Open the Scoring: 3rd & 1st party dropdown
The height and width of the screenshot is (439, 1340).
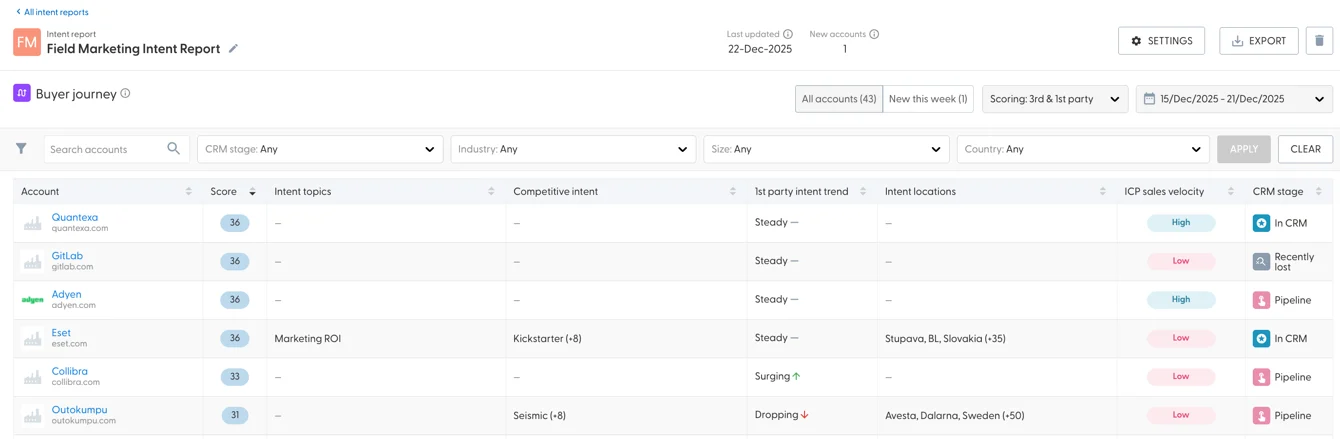click(1055, 99)
